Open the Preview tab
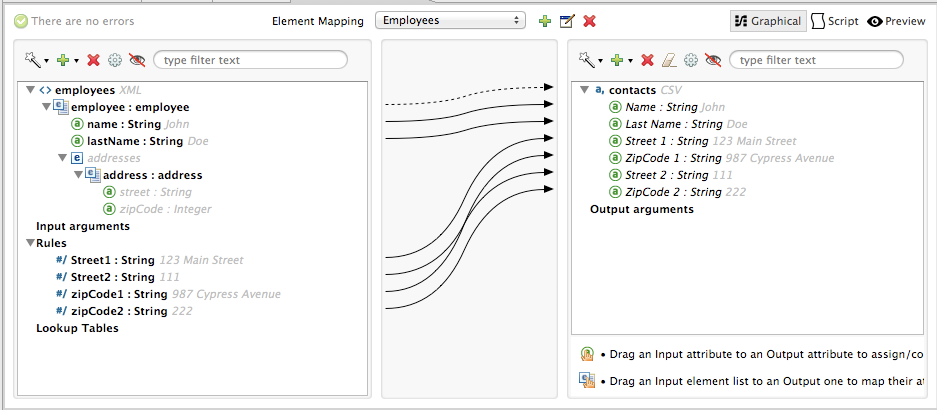 click(x=896, y=21)
